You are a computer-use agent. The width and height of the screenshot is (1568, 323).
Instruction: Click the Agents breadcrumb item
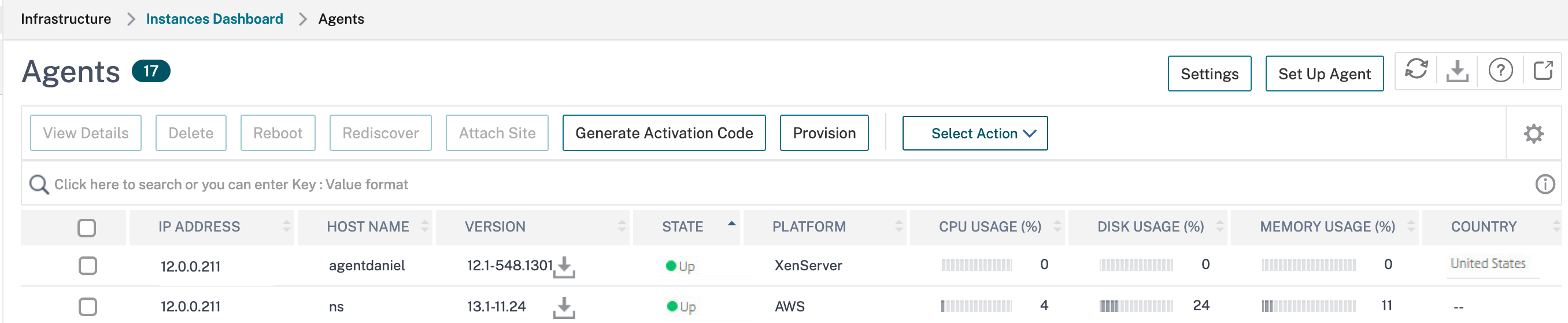(x=341, y=19)
